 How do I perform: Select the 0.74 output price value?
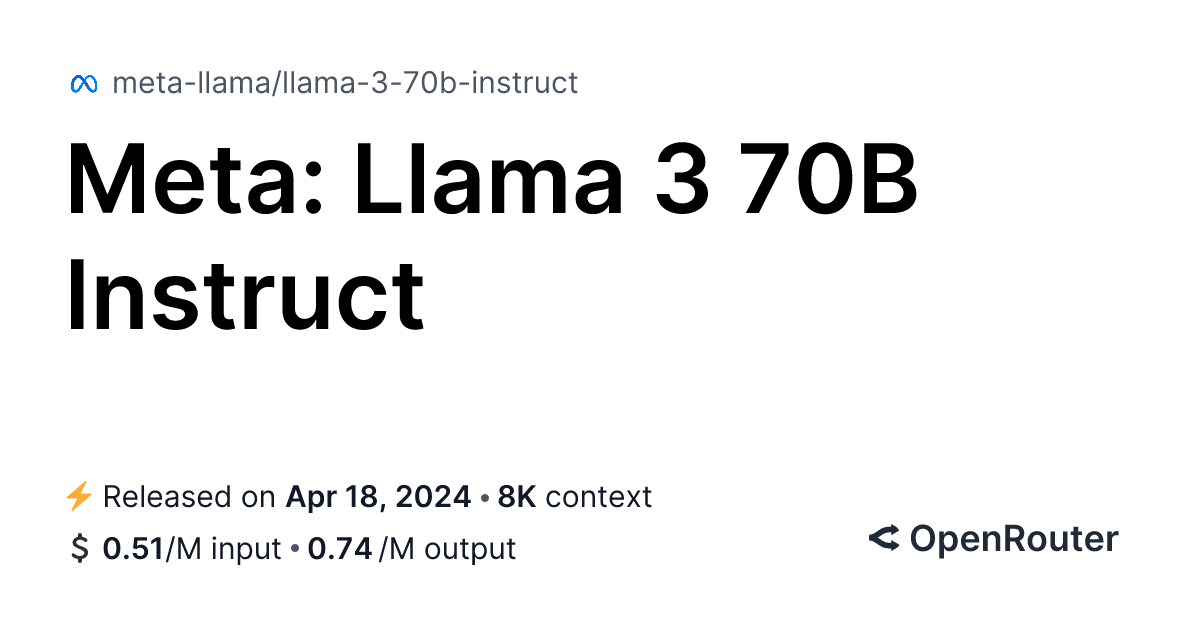(x=340, y=549)
